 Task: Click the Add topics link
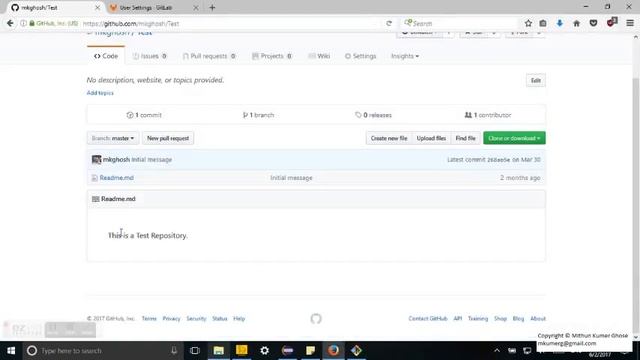tap(100, 93)
